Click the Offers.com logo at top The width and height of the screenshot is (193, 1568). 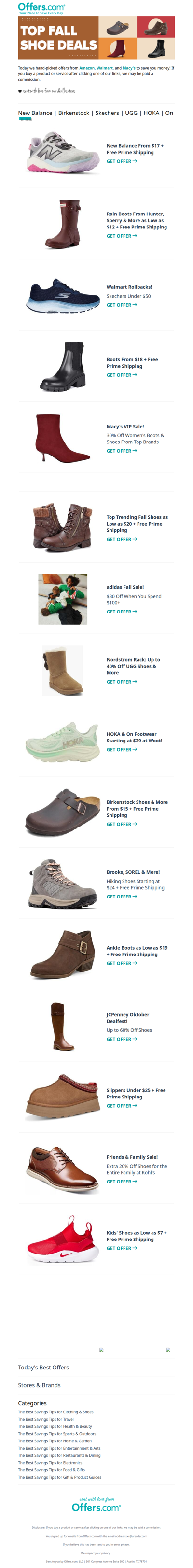coord(41,8)
